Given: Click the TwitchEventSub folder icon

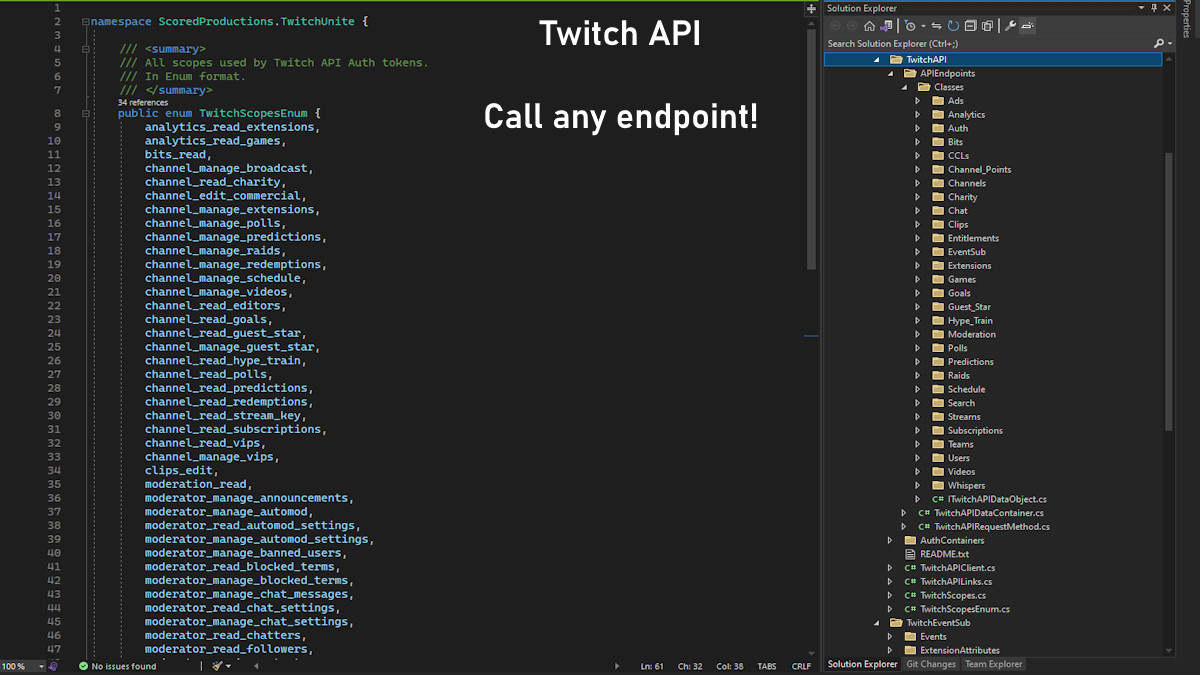Looking at the screenshot, I should coord(897,623).
